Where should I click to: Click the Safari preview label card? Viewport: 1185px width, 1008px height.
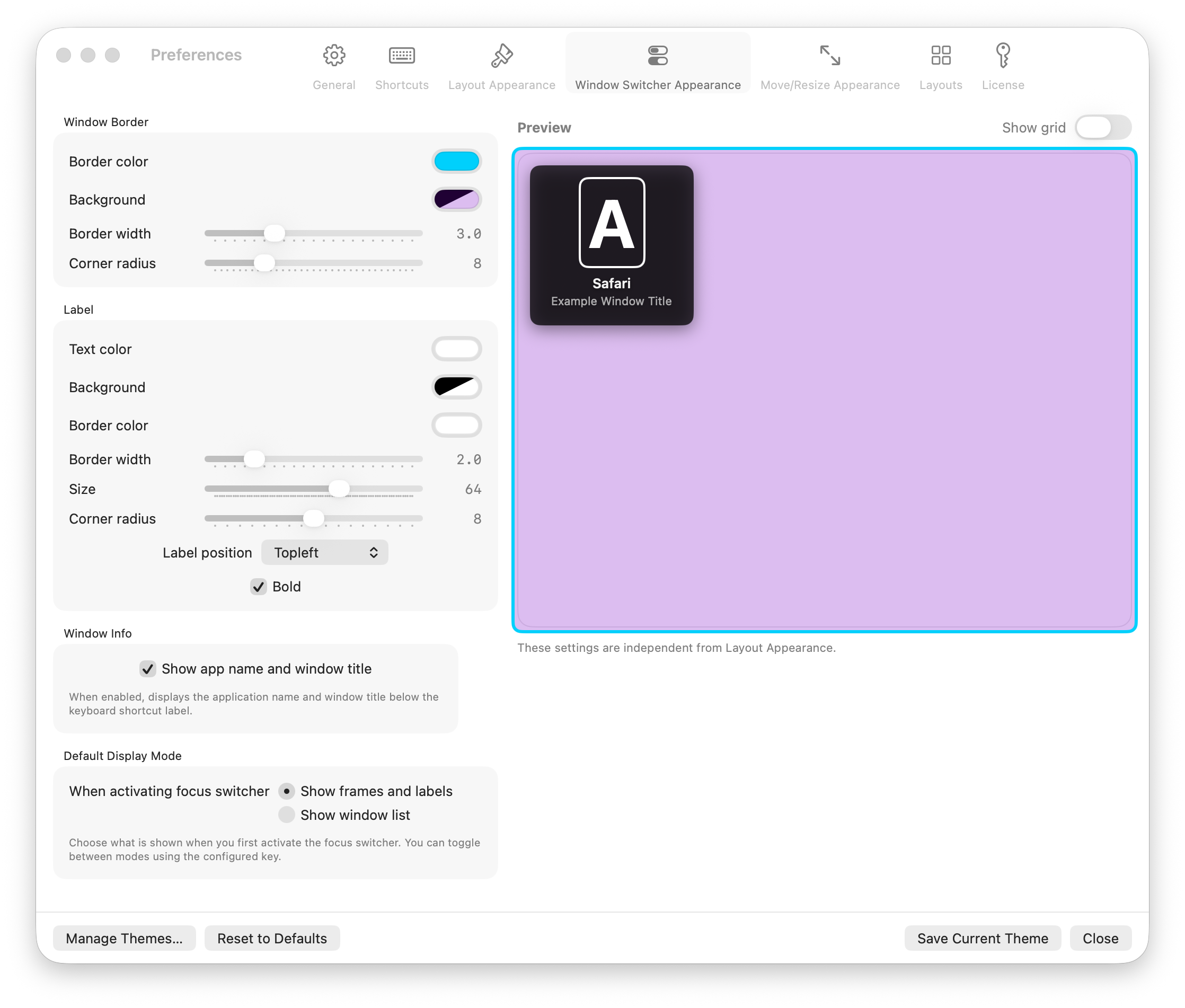click(x=612, y=245)
